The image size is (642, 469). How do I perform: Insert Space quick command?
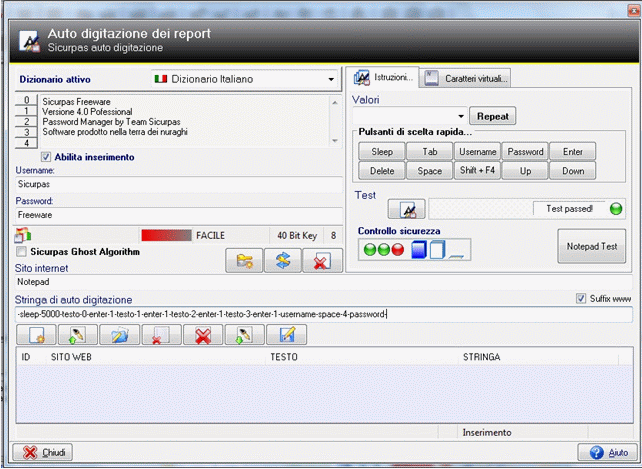point(430,171)
